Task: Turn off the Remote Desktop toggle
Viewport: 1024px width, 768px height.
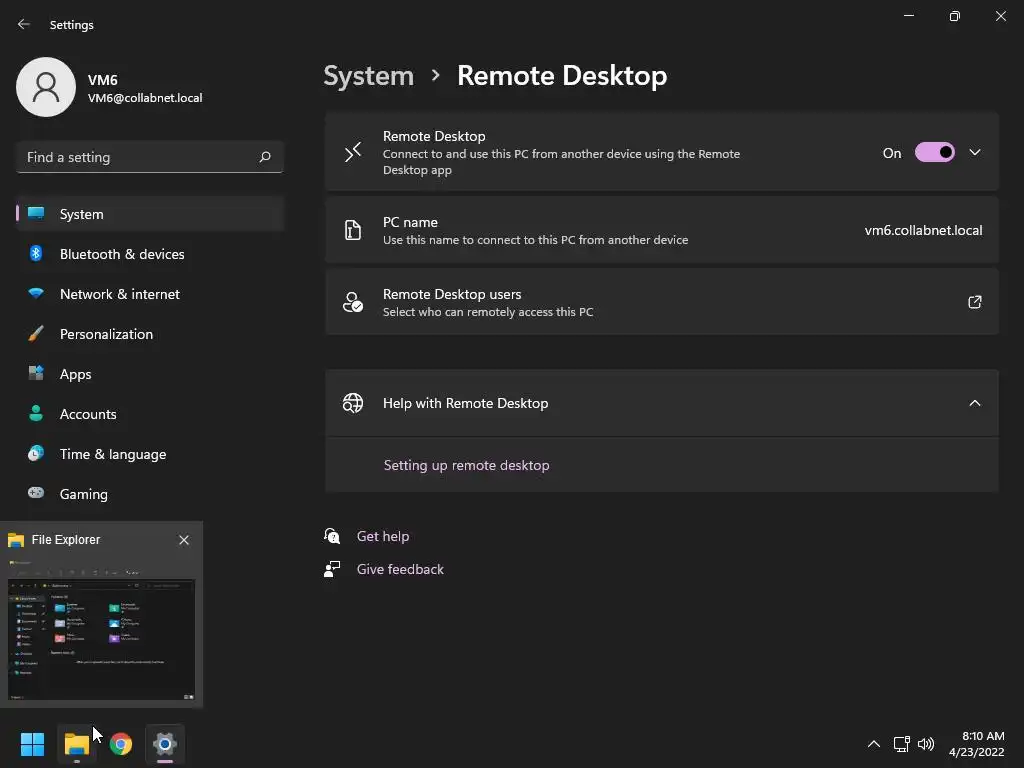Action: (935, 153)
